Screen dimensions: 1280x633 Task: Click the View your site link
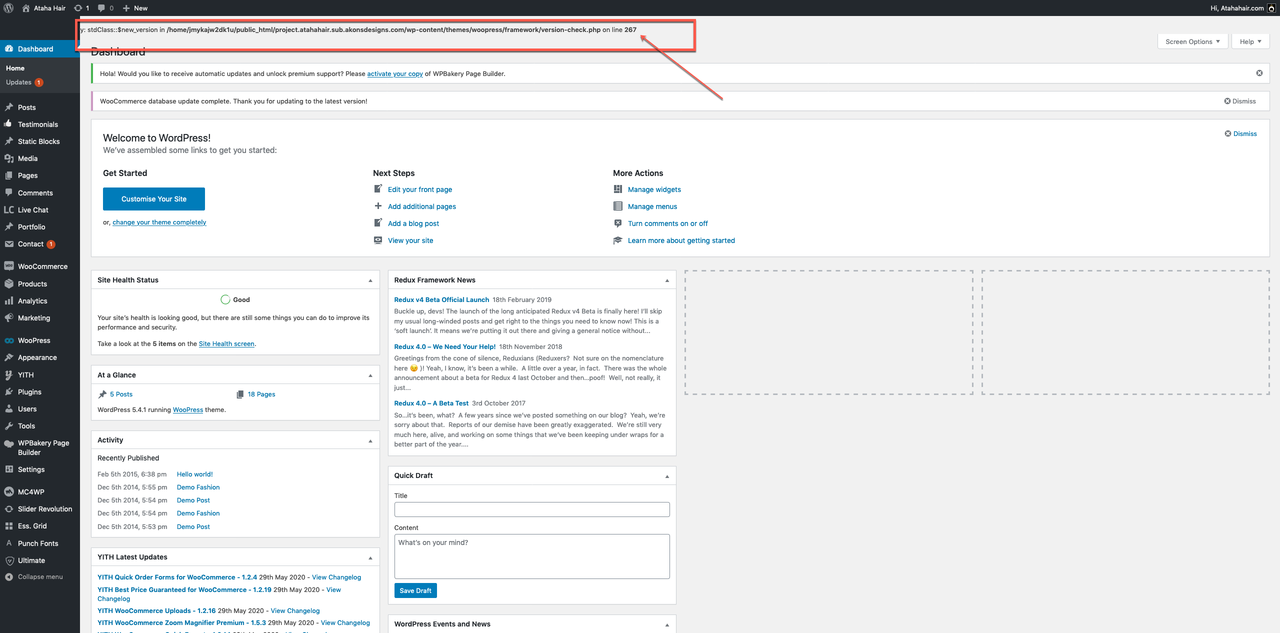(411, 240)
